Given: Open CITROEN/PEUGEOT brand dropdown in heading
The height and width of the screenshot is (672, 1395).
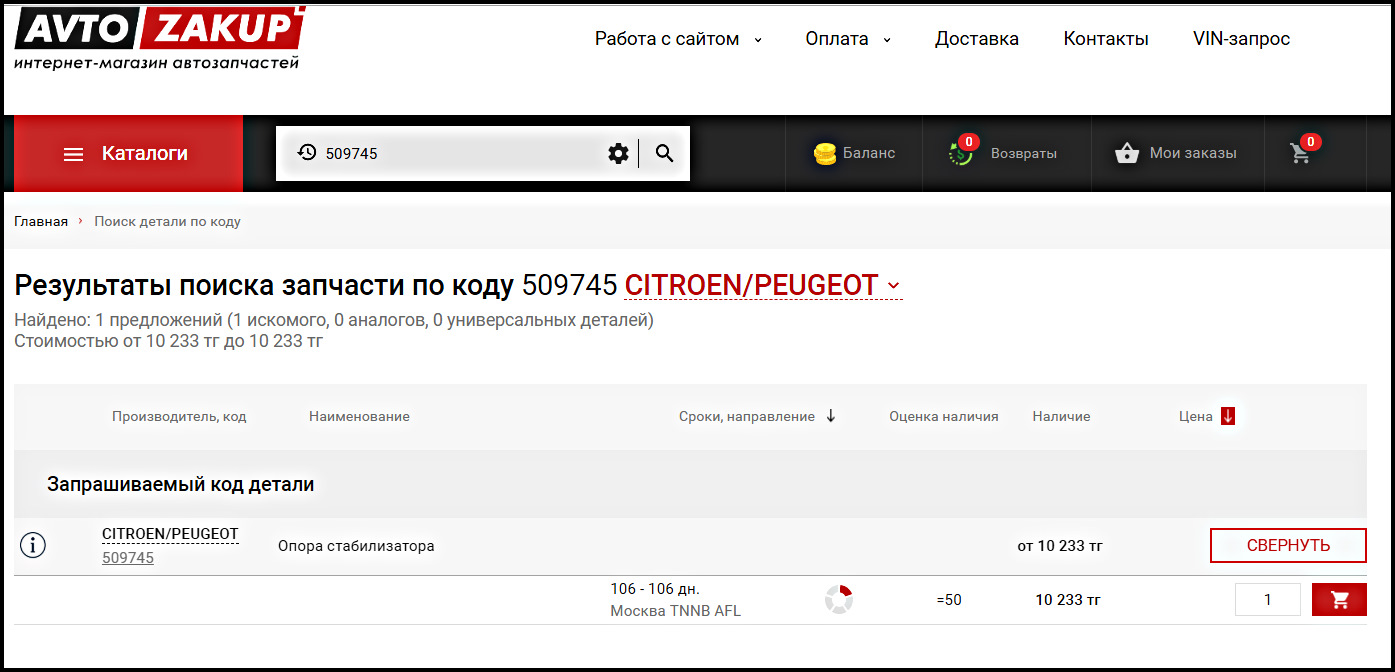Looking at the screenshot, I should (x=763, y=285).
